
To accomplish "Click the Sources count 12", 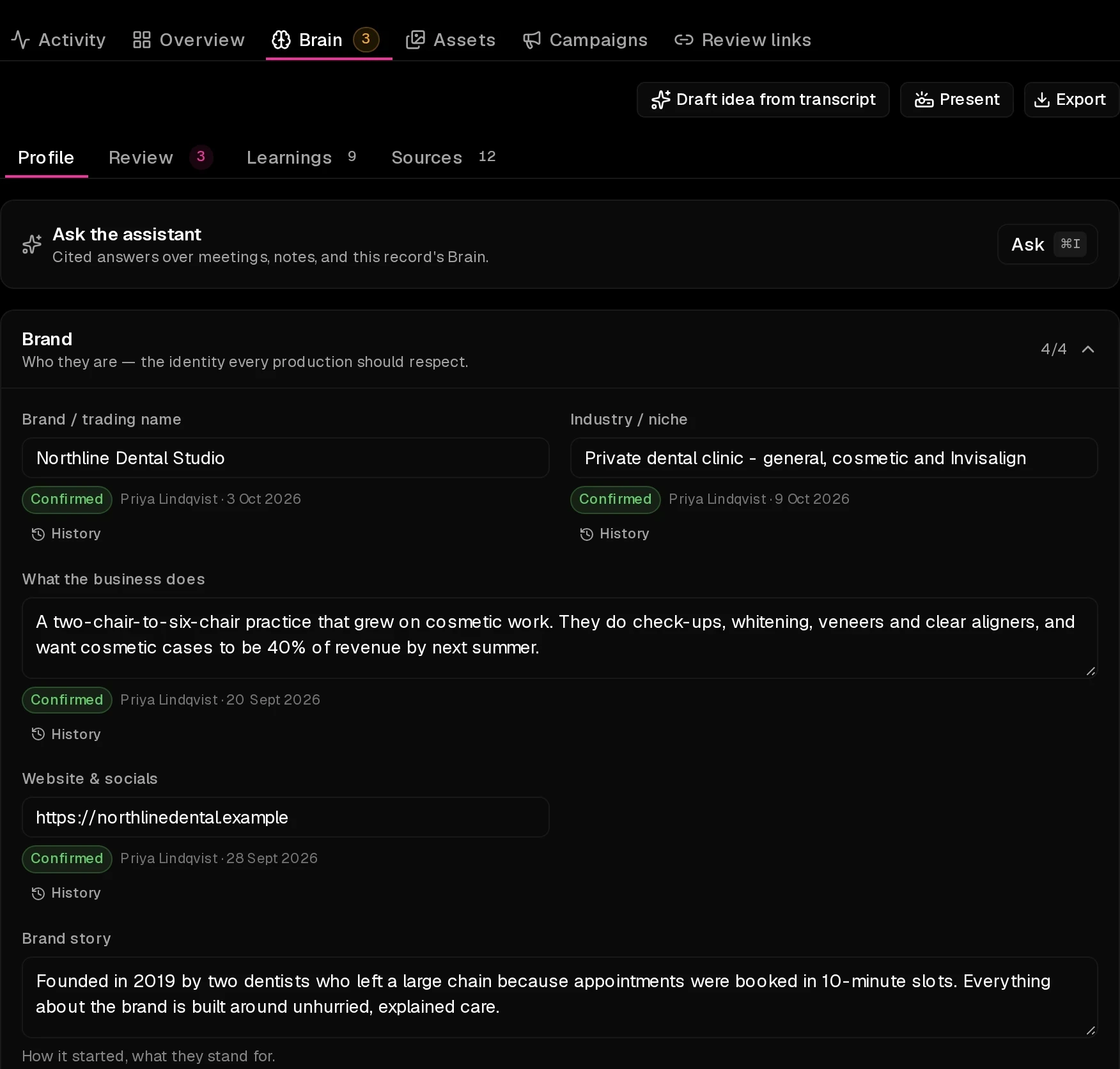I will [x=487, y=157].
